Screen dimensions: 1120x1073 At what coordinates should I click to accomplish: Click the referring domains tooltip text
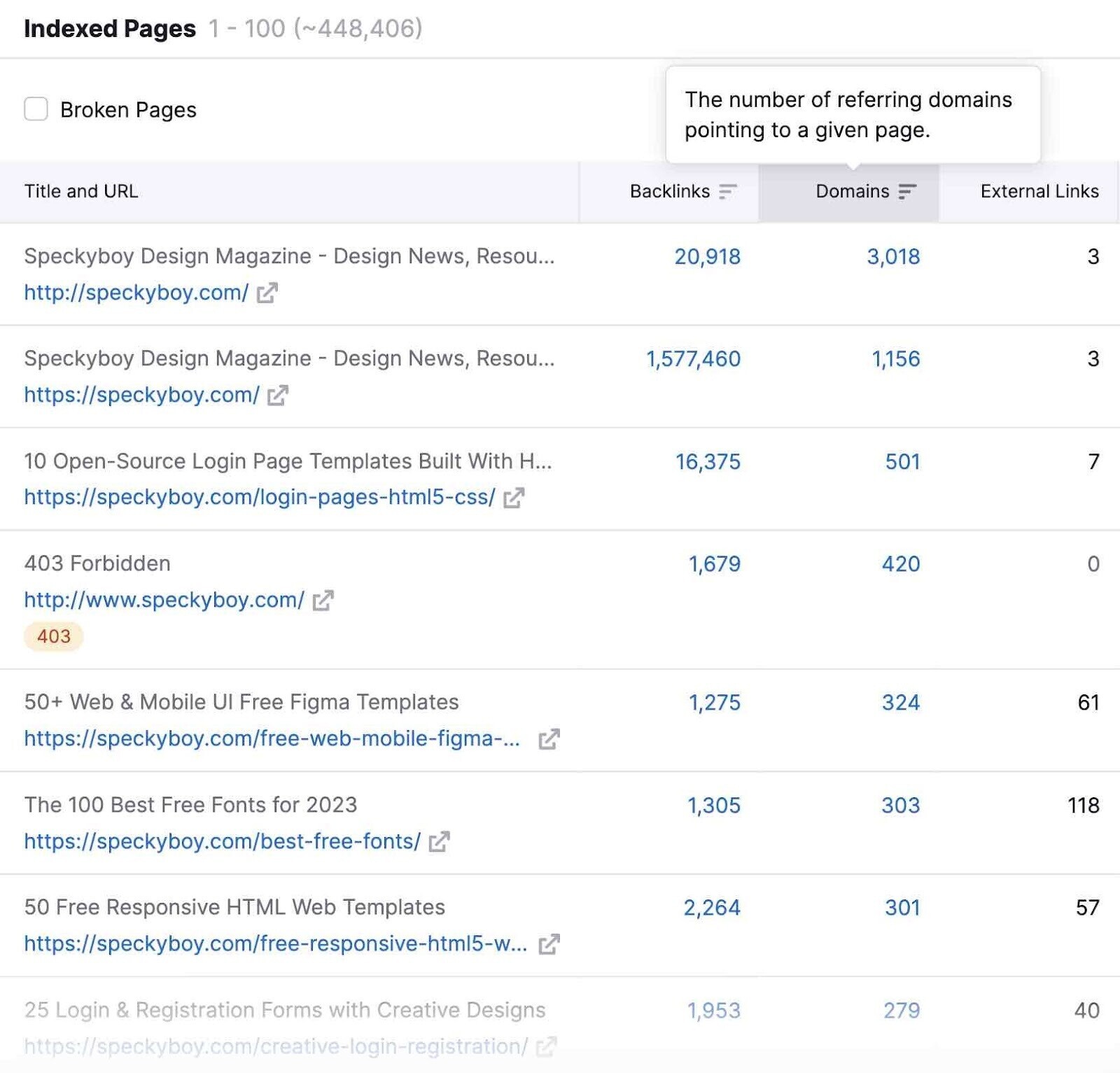coord(848,115)
